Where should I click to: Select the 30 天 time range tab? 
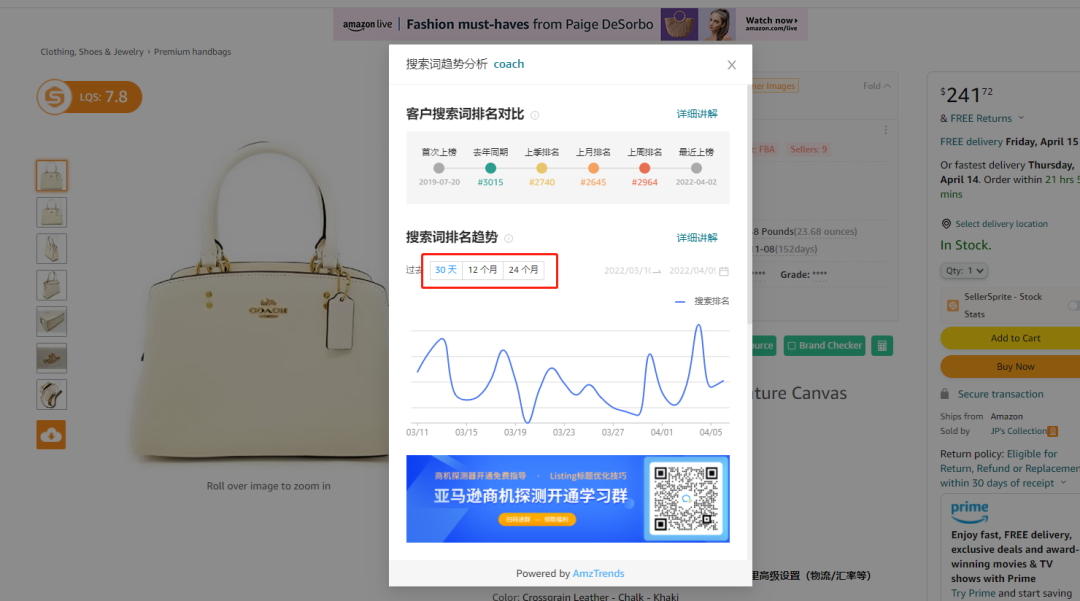pyautogui.click(x=446, y=270)
